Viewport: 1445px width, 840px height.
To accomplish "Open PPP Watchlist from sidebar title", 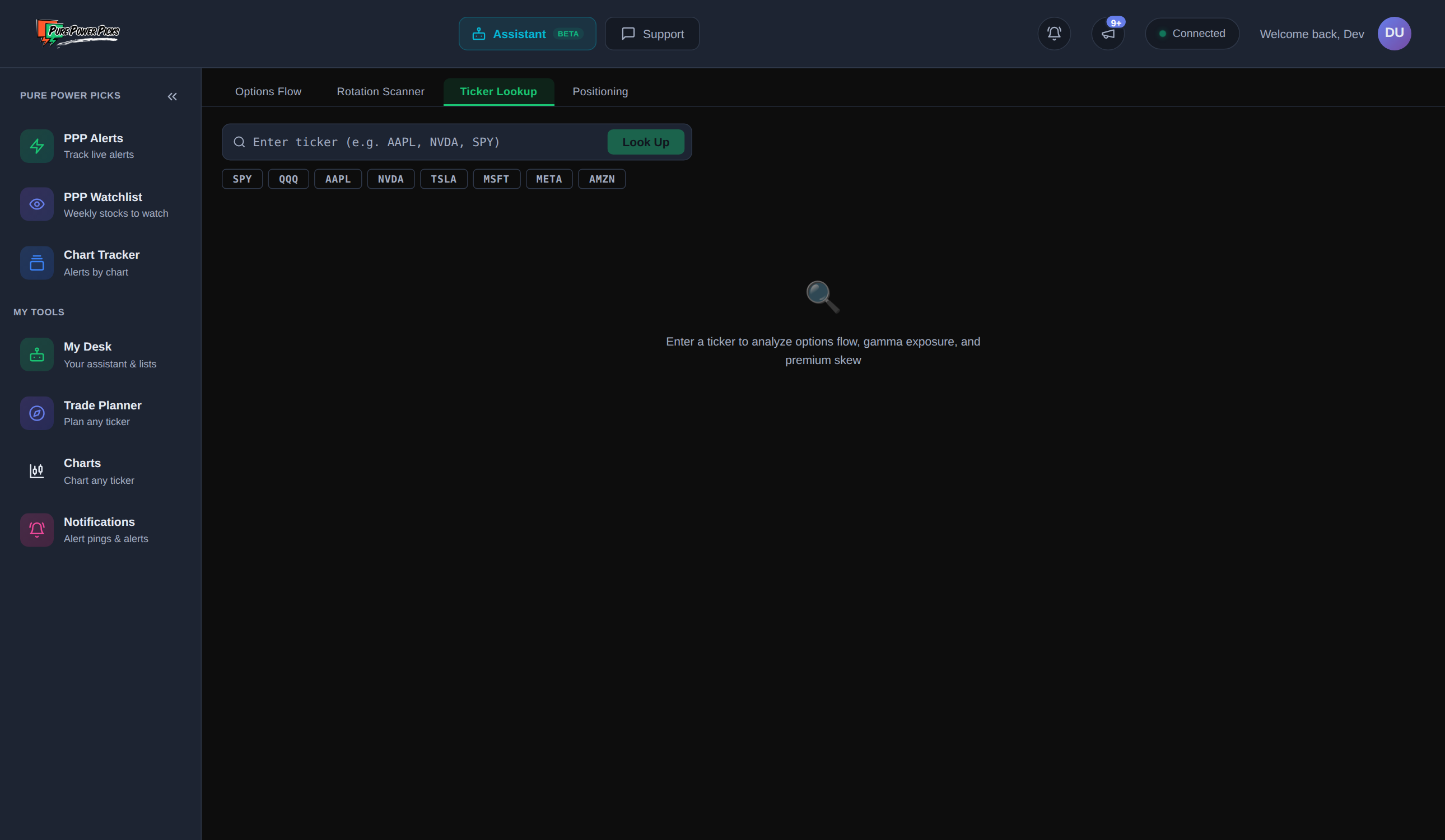I will tap(102, 197).
